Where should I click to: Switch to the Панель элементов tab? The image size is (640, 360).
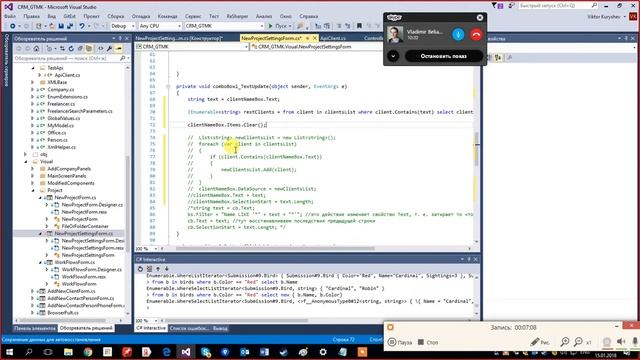tap(34, 328)
